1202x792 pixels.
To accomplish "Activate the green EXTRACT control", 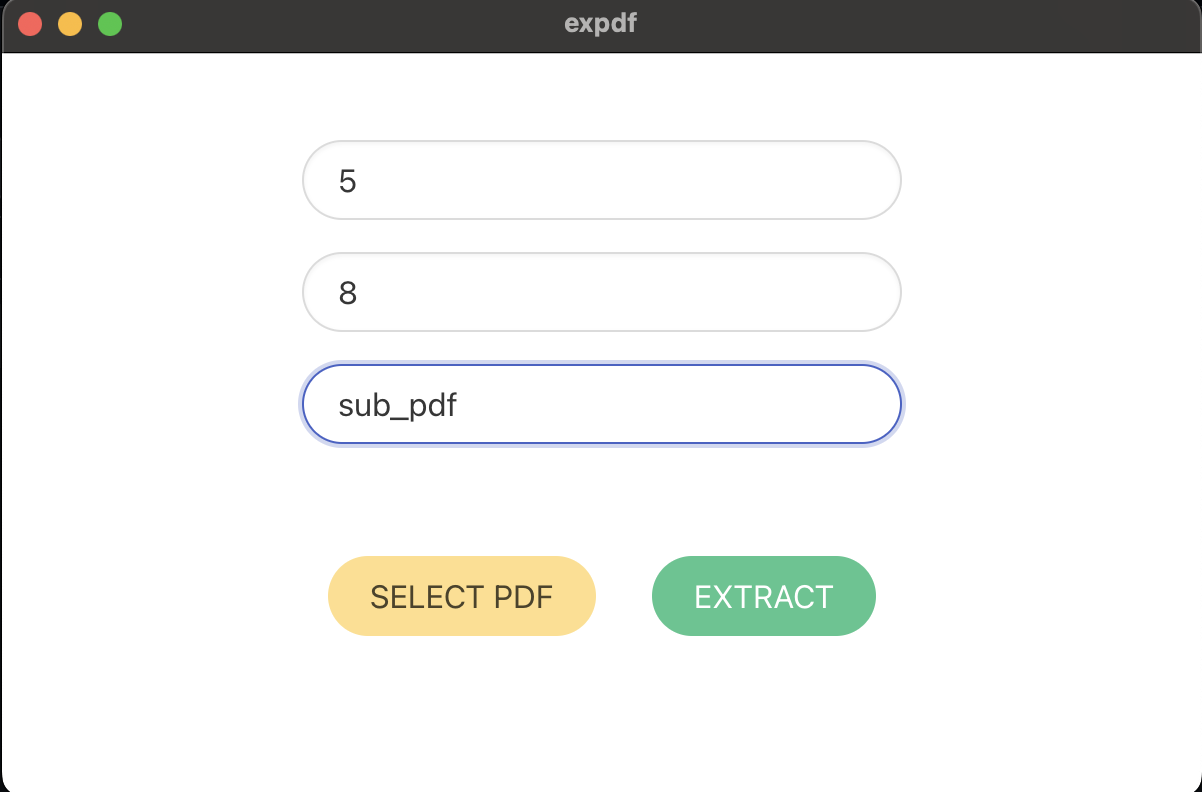I will point(763,596).
